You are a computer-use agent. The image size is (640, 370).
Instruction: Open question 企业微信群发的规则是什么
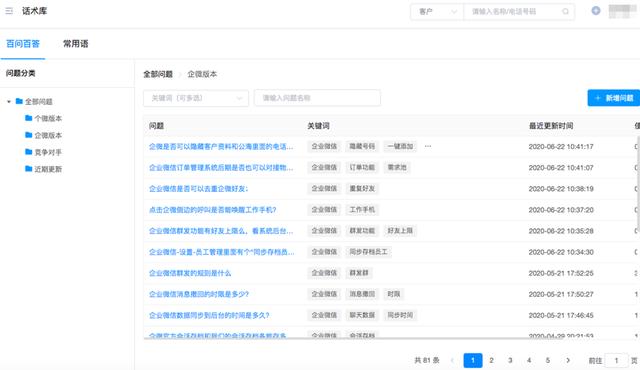coord(190,273)
